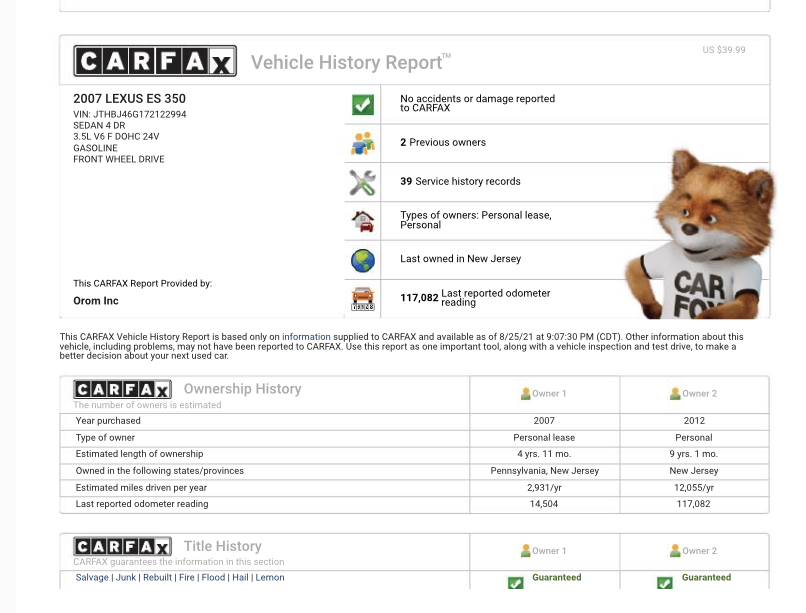Click Owner 2 year purchased value 2012

pyautogui.click(x=694, y=421)
